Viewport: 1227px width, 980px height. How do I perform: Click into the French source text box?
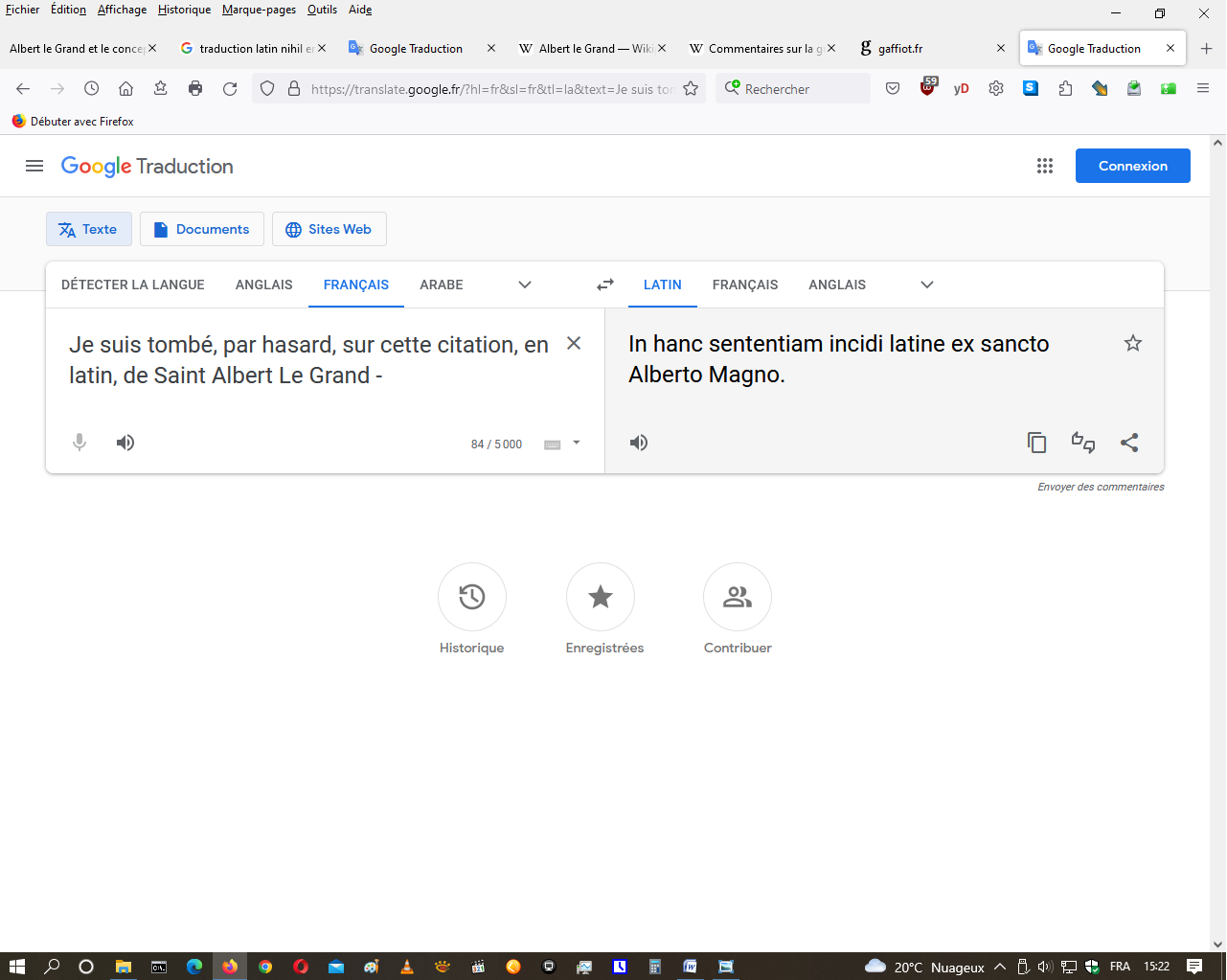pyautogui.click(x=309, y=360)
